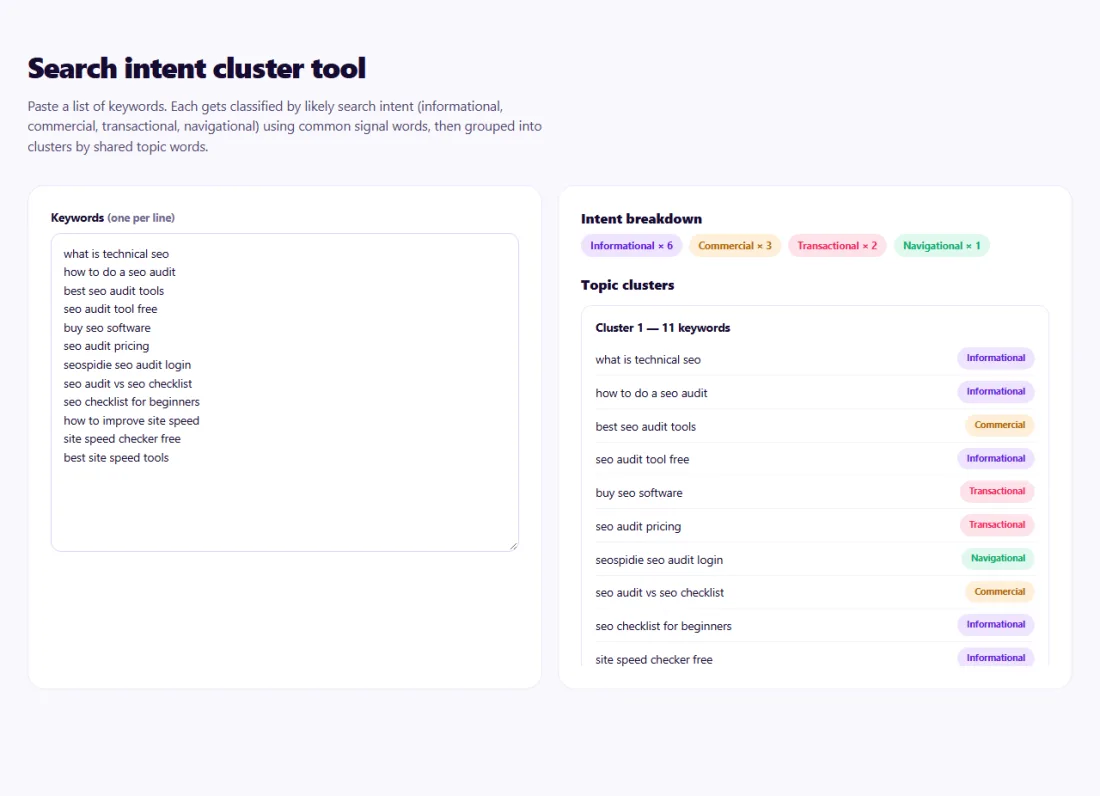This screenshot has width=1100, height=796.
Task: Click 'seo audit tool free' cluster row
Action: (814, 459)
